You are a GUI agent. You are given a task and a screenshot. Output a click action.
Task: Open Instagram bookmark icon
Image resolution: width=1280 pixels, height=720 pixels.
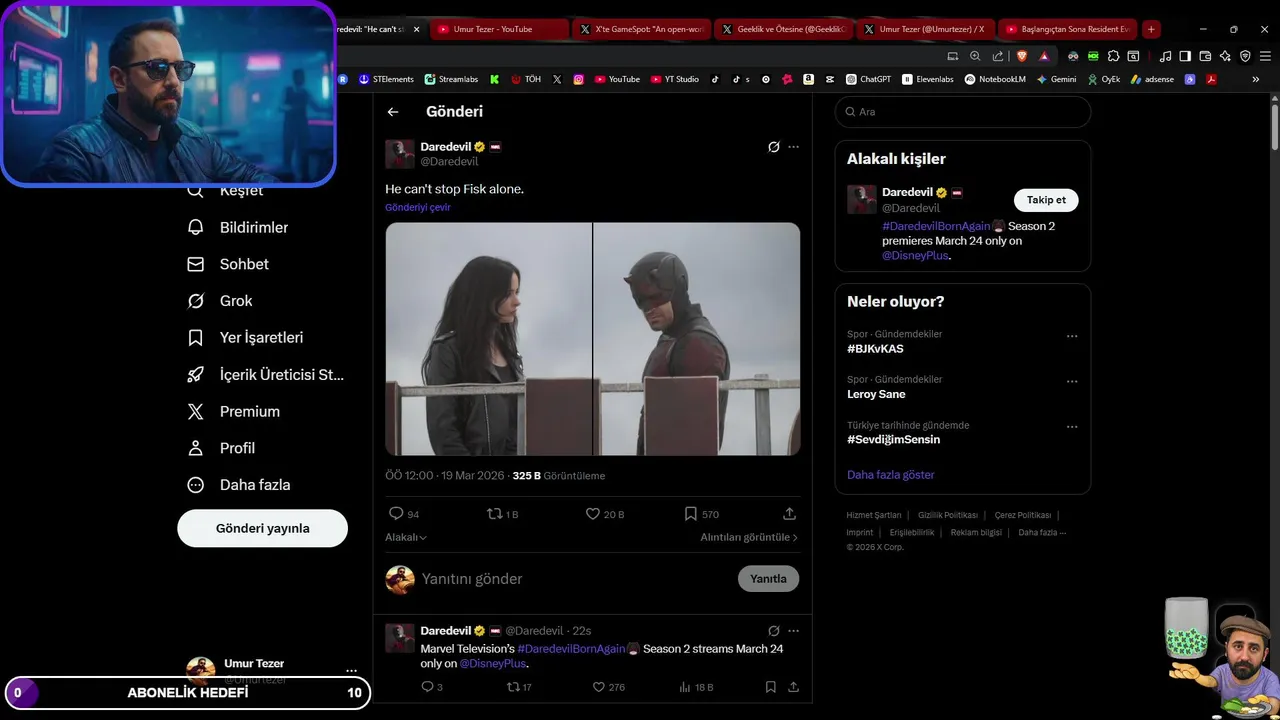[579, 79]
